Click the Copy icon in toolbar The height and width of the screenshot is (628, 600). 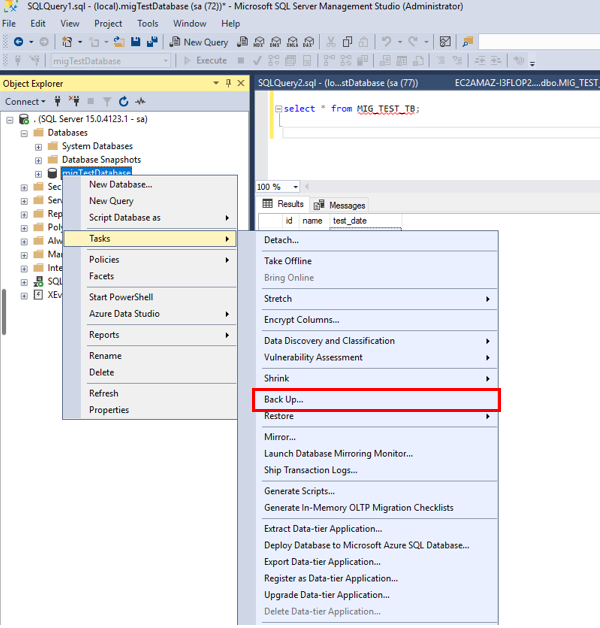click(x=348, y=42)
